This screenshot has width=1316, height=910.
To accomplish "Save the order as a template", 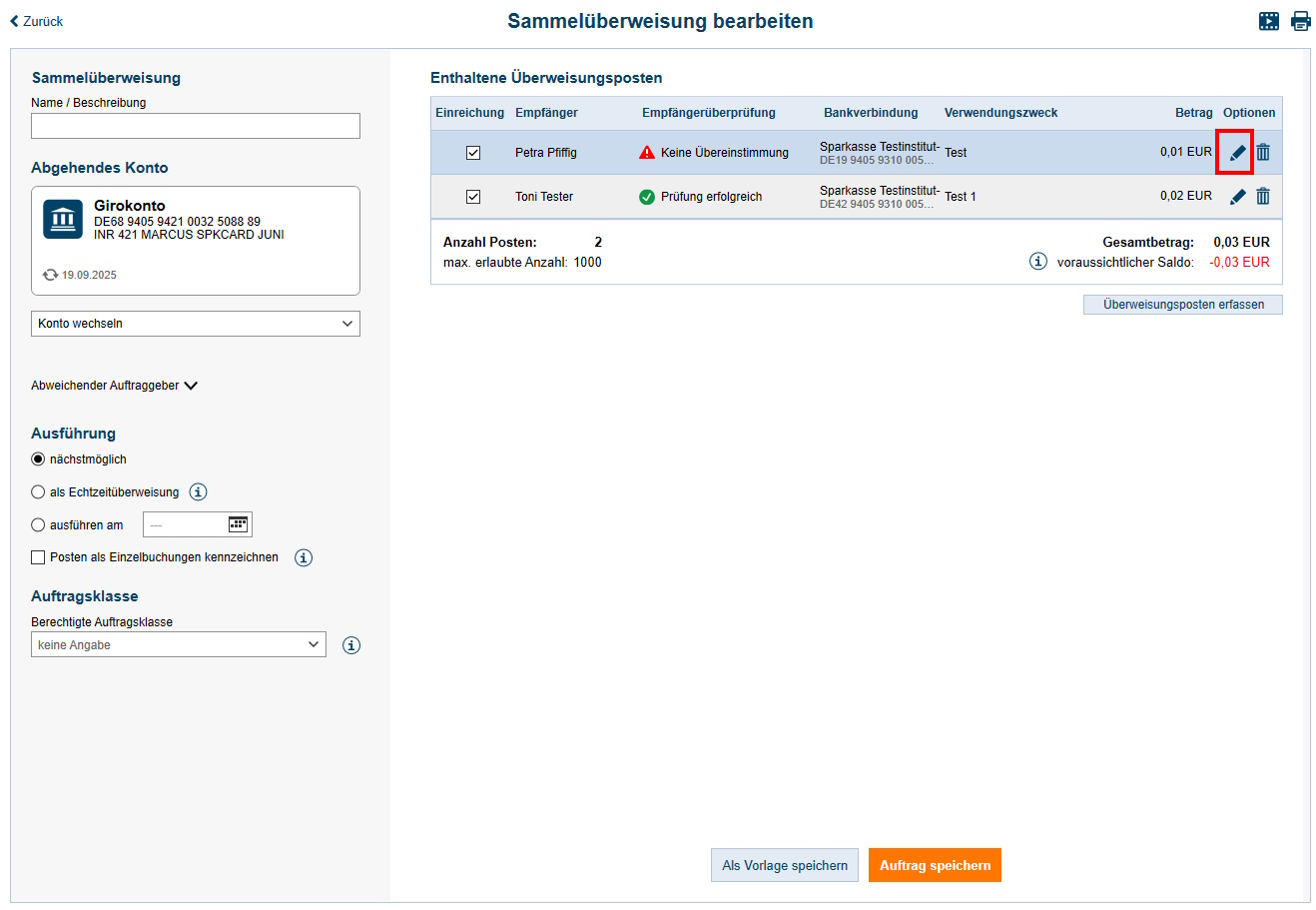I will tap(785, 865).
